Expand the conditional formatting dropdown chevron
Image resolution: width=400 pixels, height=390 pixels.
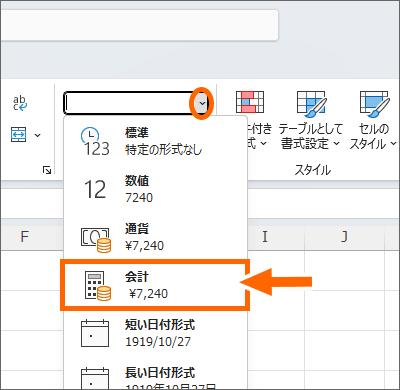[263, 144]
